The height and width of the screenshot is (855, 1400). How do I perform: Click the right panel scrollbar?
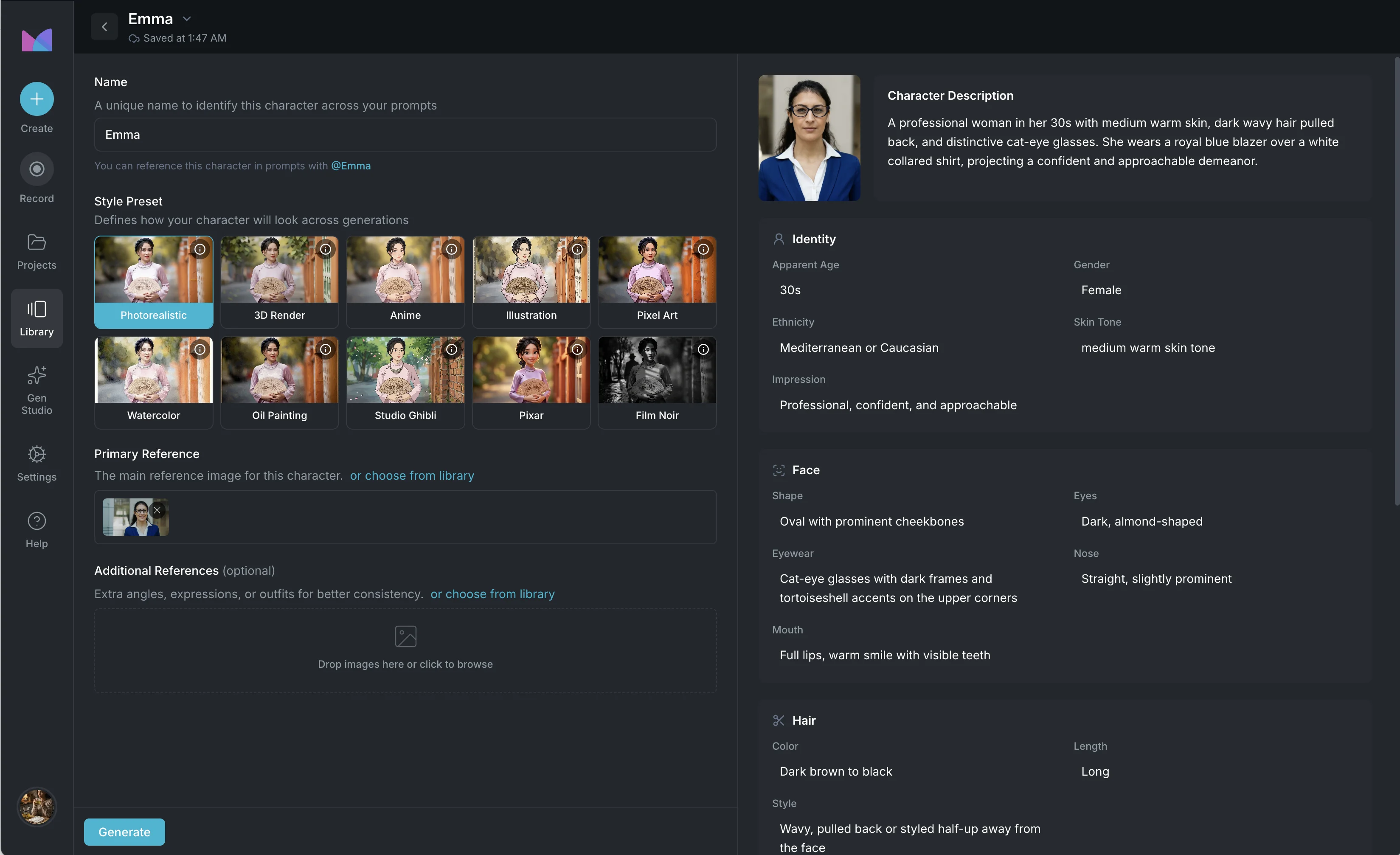pyautogui.click(x=1397, y=281)
